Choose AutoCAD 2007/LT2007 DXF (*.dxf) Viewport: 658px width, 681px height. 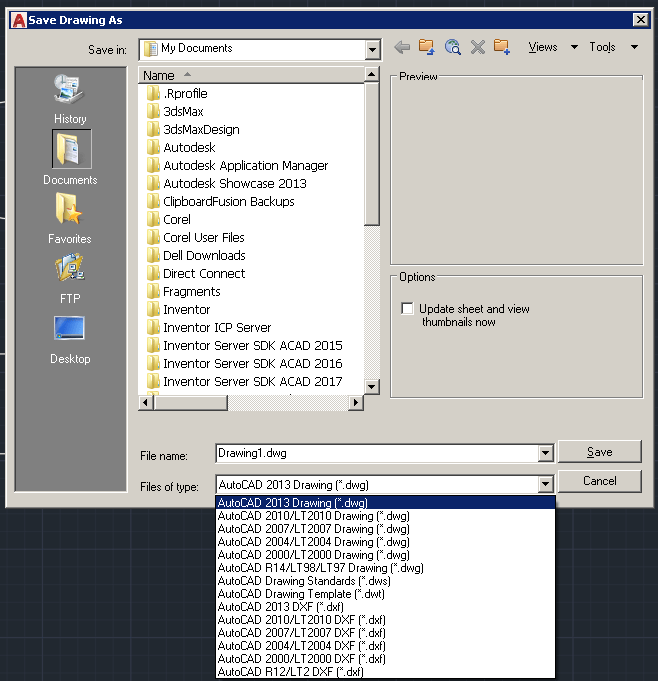385,632
